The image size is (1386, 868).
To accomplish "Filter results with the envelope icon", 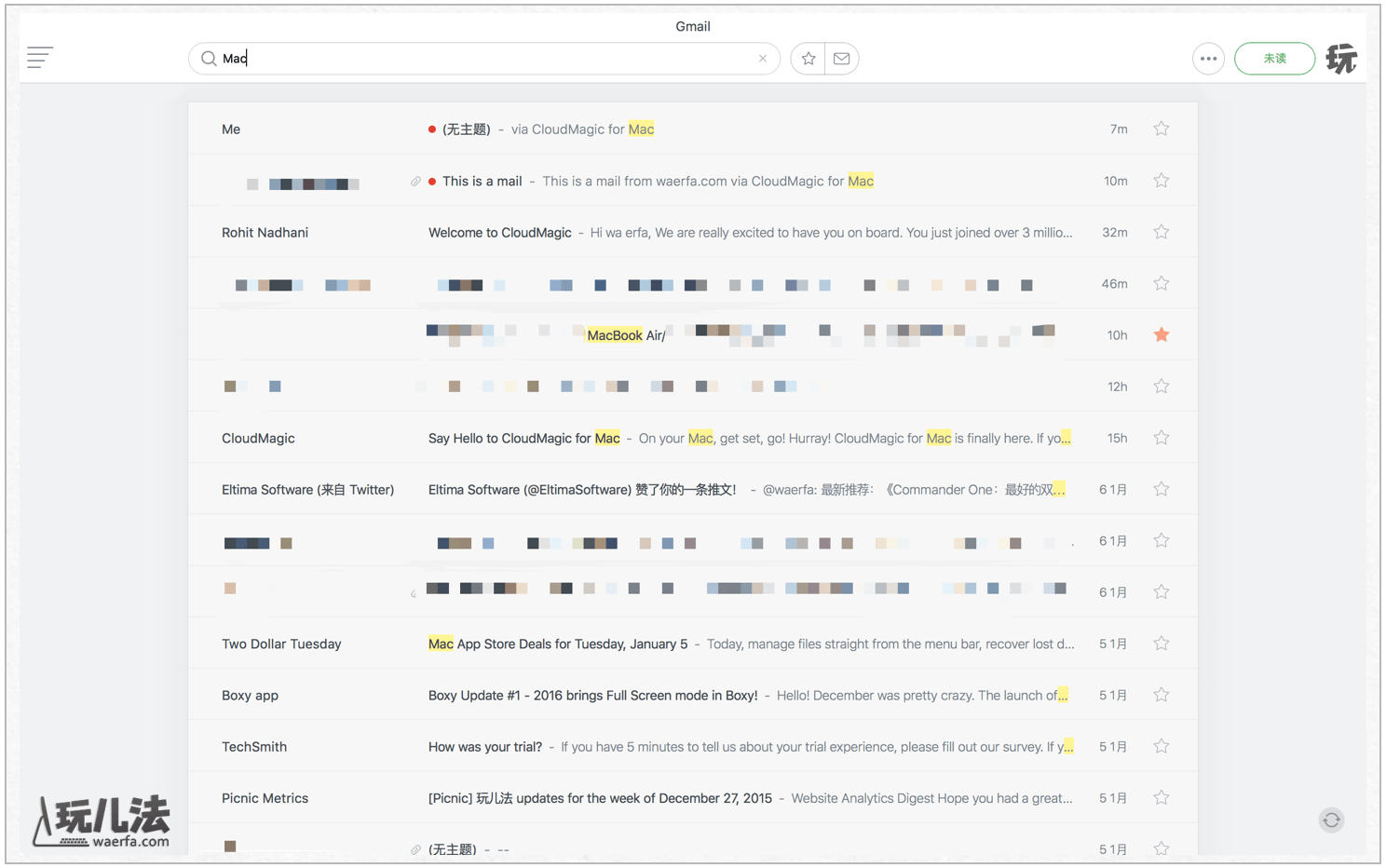I will [842, 59].
